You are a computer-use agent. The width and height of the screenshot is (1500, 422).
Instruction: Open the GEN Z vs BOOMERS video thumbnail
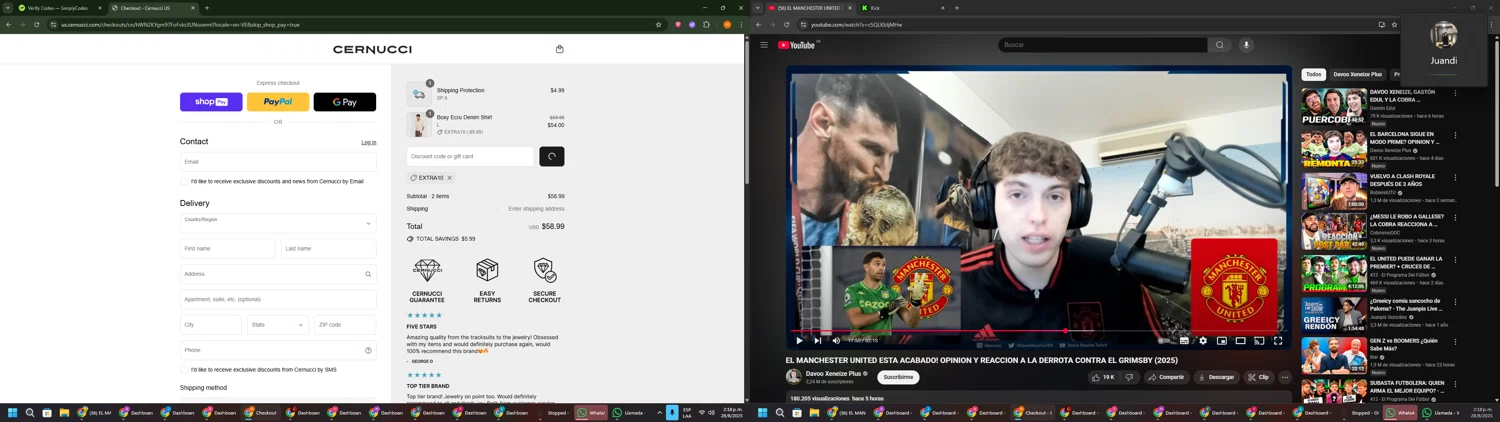1334,356
